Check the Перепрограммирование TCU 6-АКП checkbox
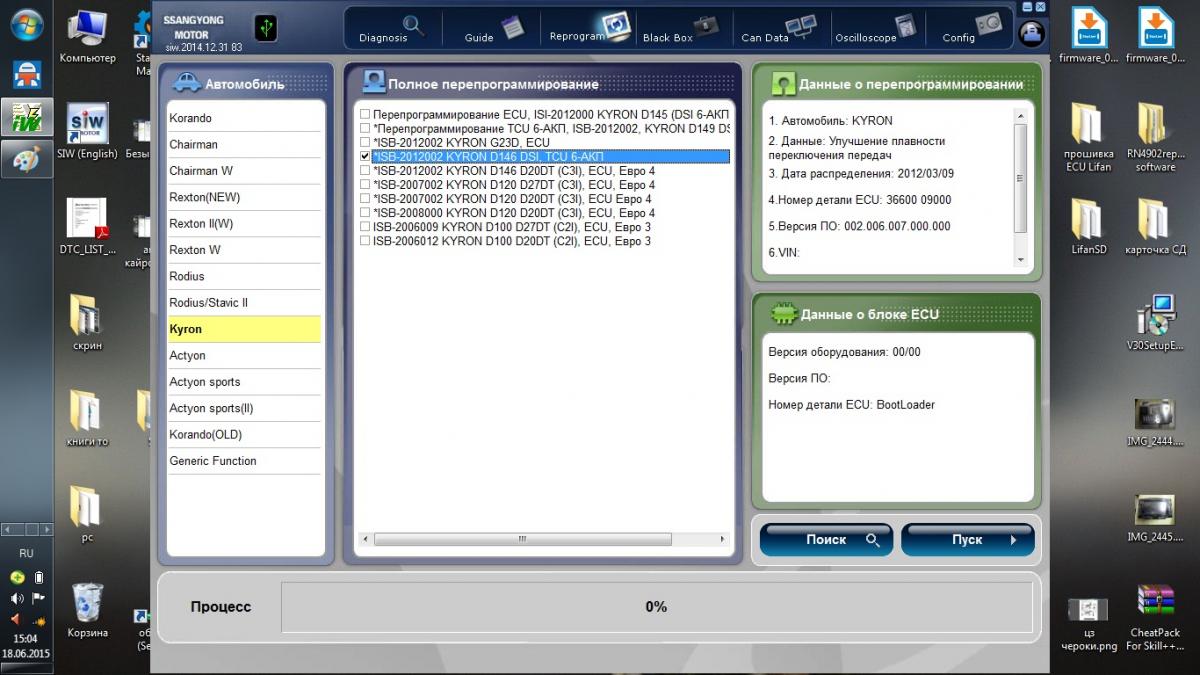Viewport: 1200px width, 675px height. (365, 129)
